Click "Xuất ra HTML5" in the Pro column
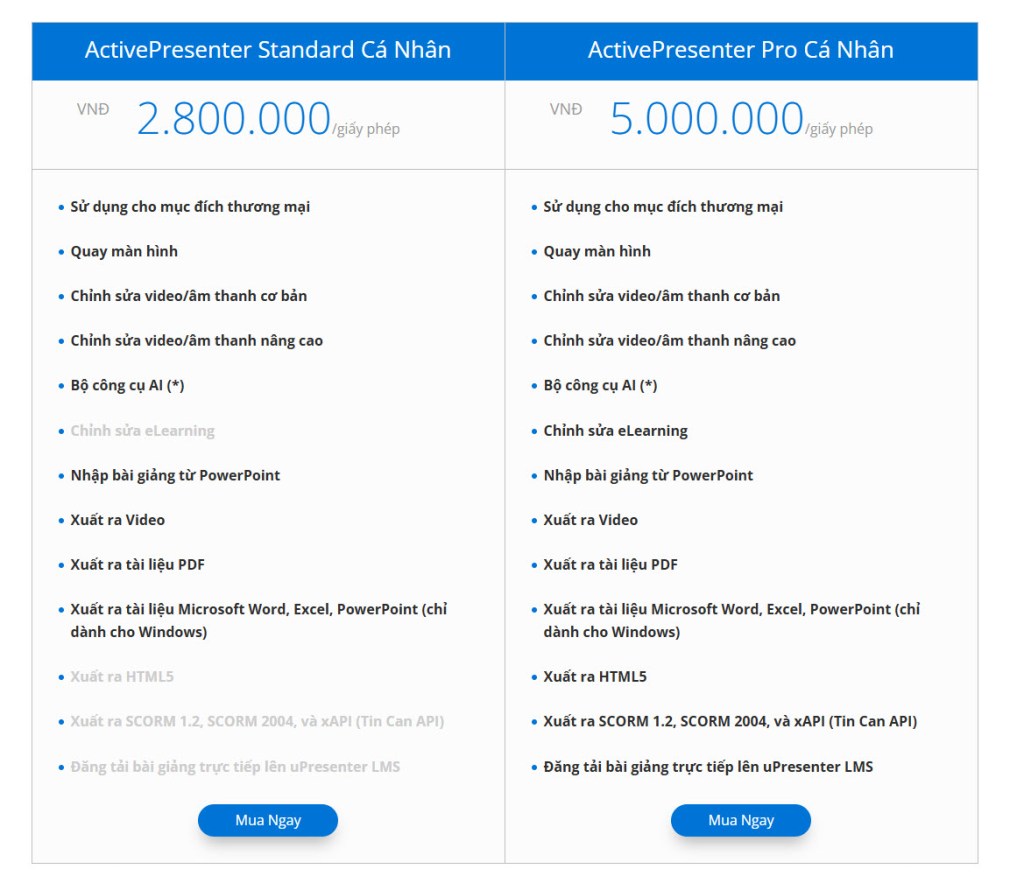This screenshot has width=1024, height=890. click(x=595, y=676)
